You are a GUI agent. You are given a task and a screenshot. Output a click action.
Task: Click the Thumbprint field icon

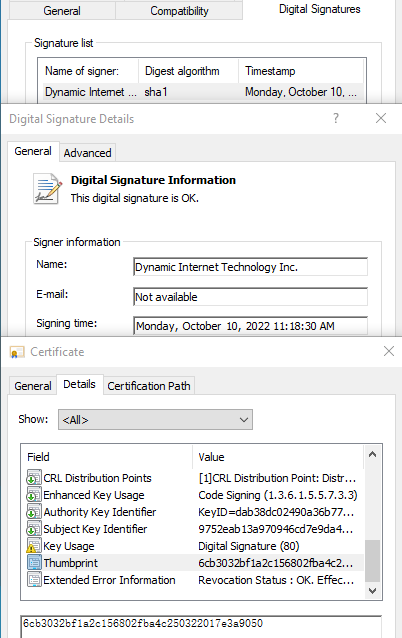pyautogui.click(x=34, y=563)
